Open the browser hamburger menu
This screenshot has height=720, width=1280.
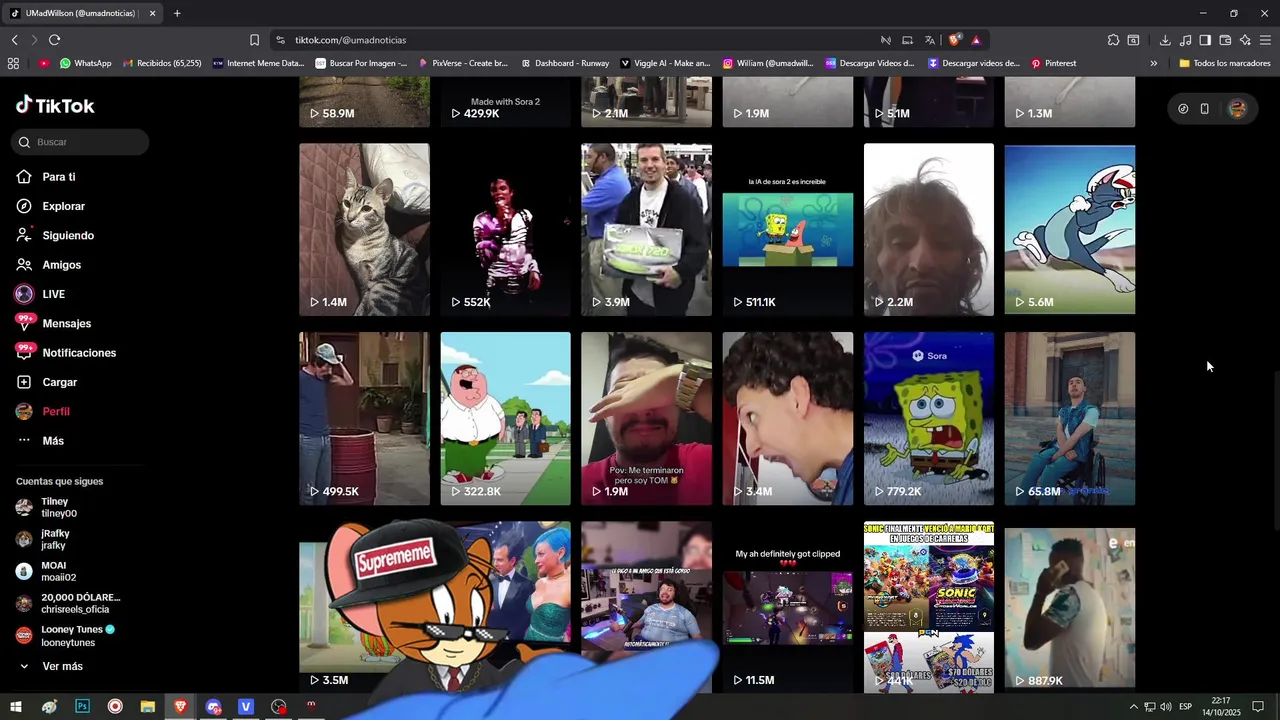pos(1265,40)
